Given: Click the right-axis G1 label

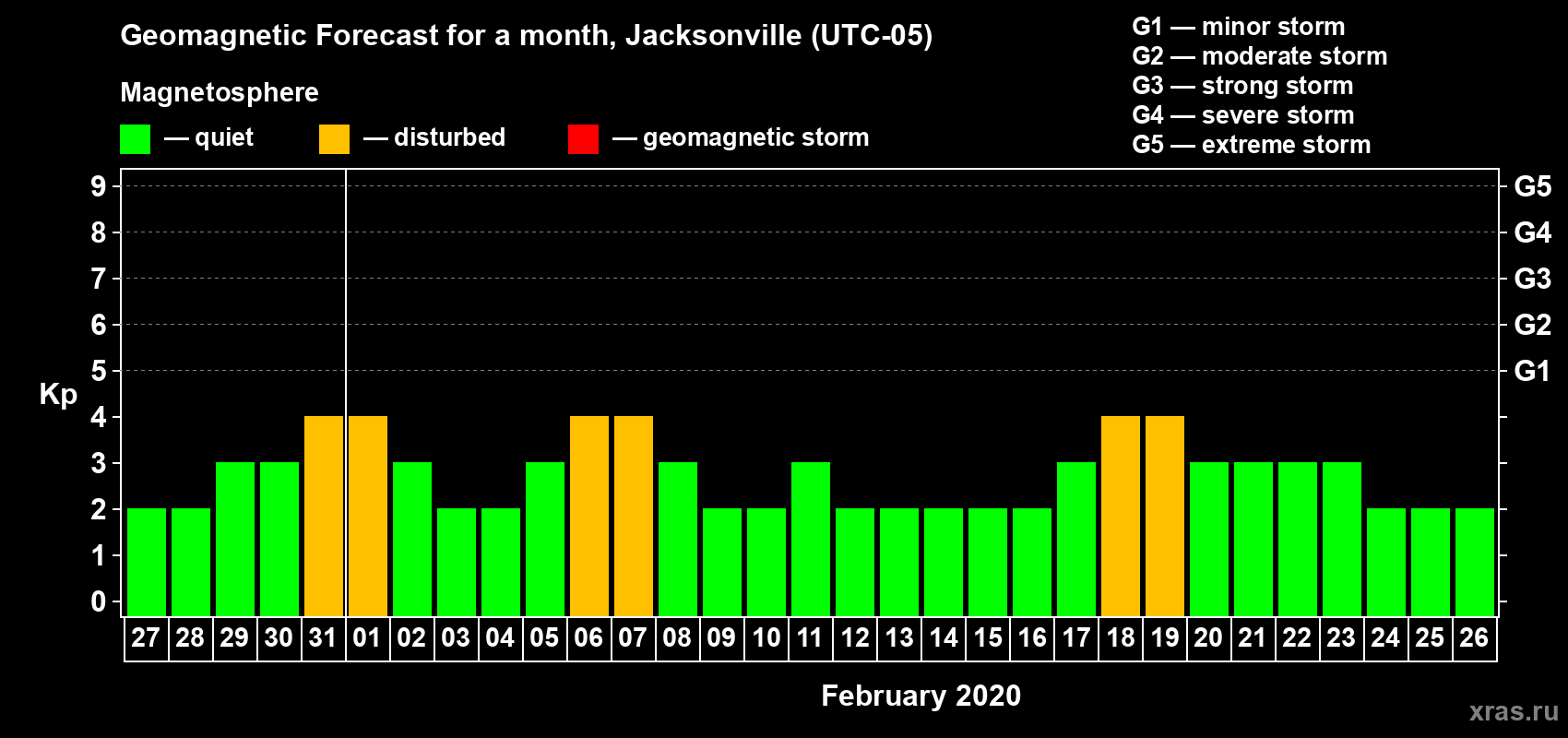Looking at the screenshot, I should click(x=1533, y=371).
